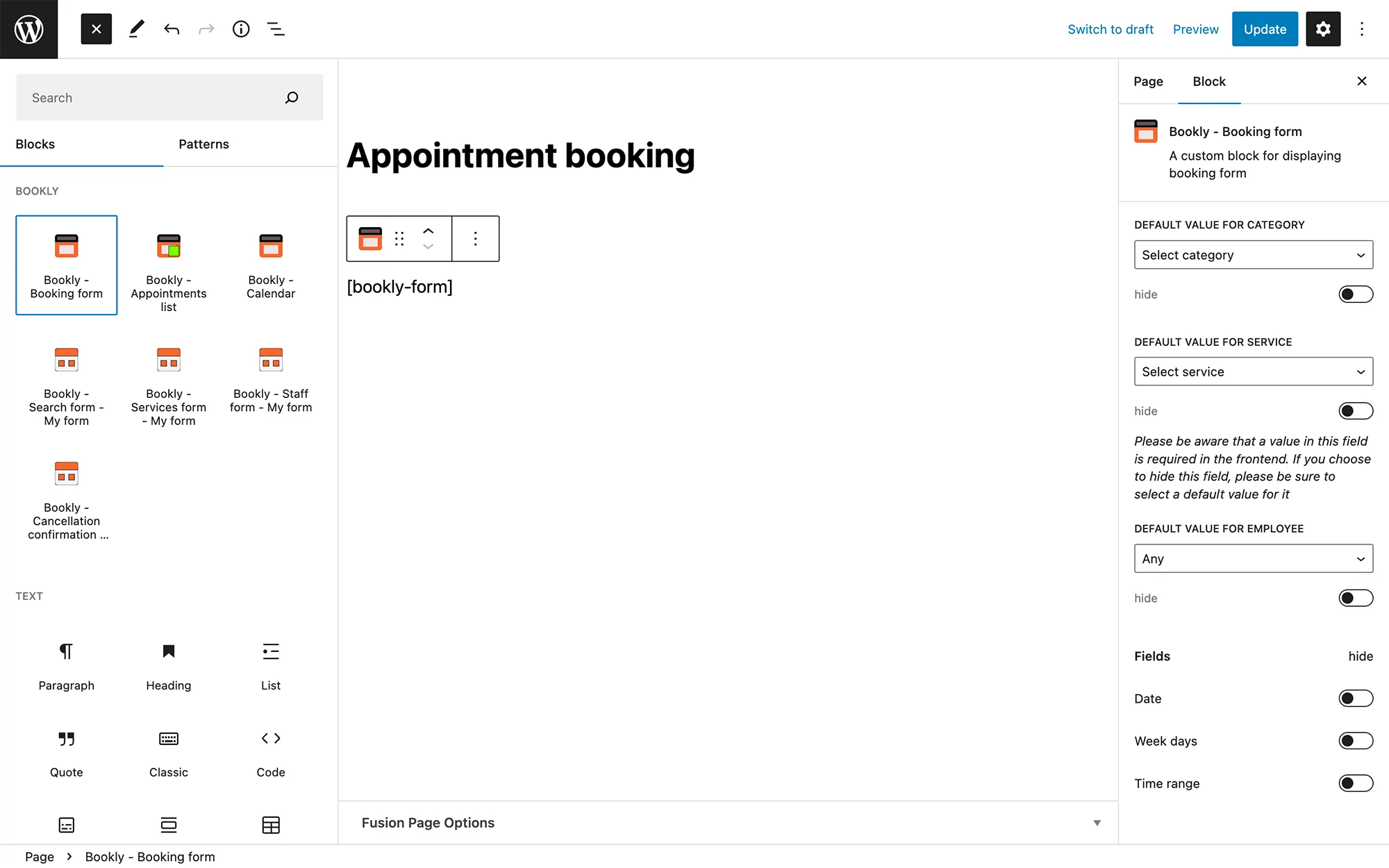Open the List View outline
The image size is (1389, 868).
[x=276, y=29]
